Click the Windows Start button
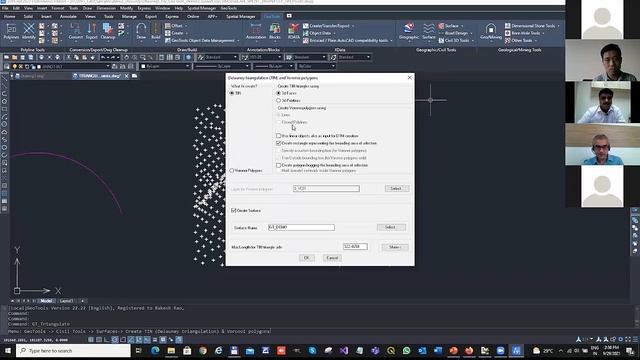The height and width of the screenshot is (360, 640). click(7, 351)
